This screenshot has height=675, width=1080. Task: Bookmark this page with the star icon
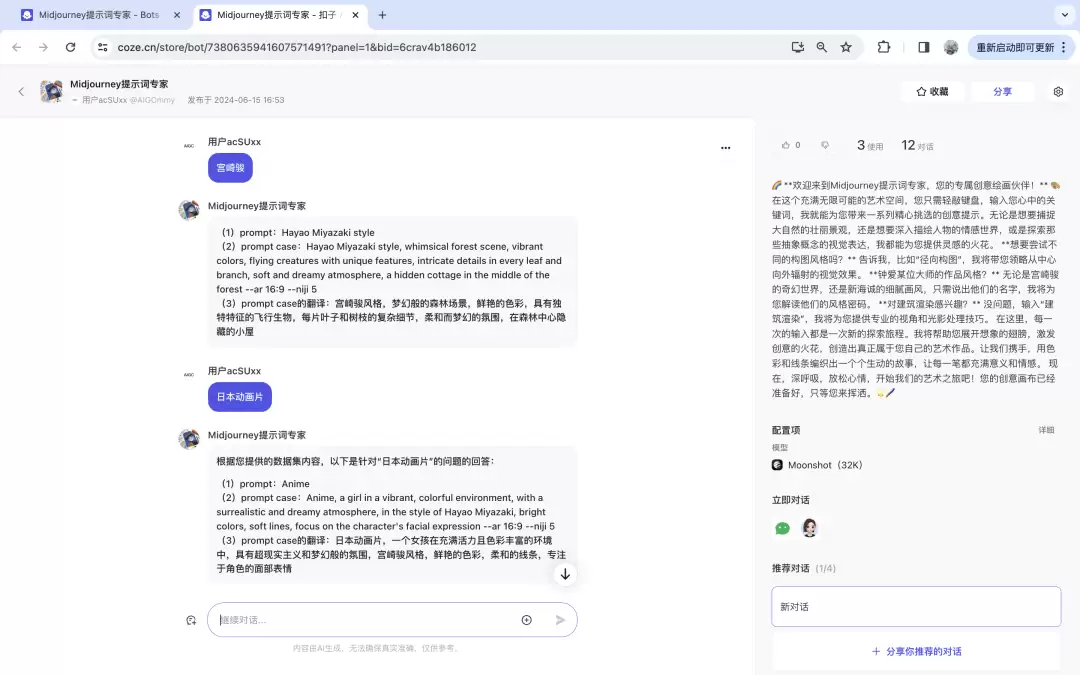[x=846, y=47]
